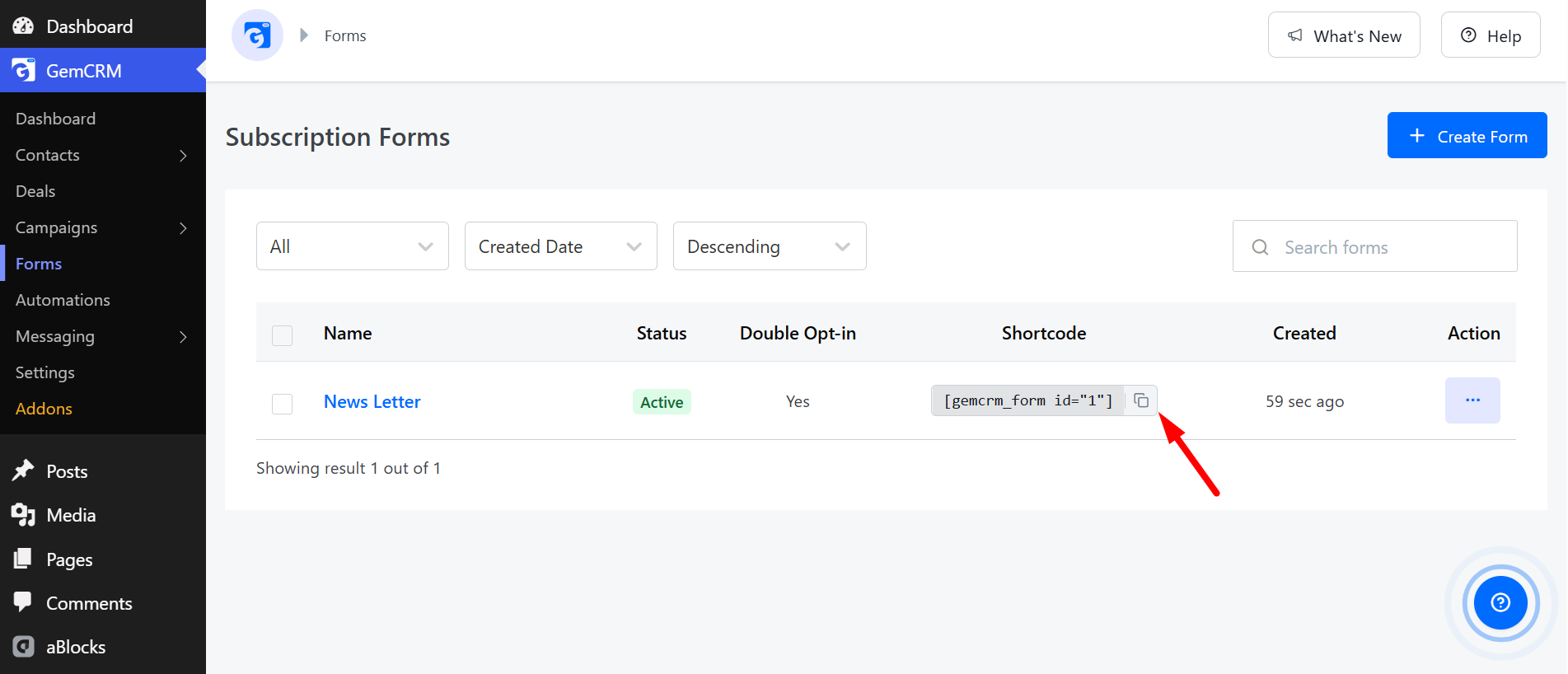Open the What's New button
This screenshot has width=1568, height=674.
1344,35
